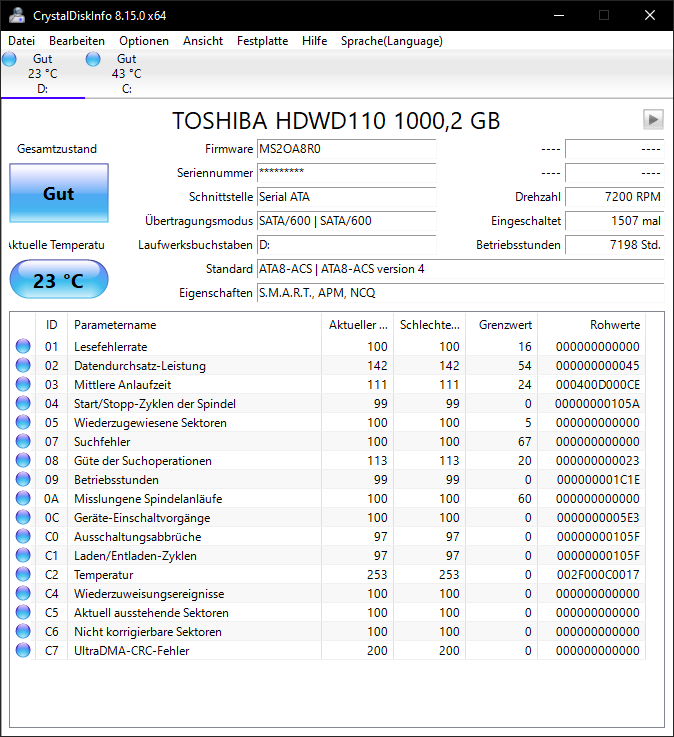This screenshot has height=737, width=674.
Task: Select the Suchfehler parameter name
Action: 102,442
